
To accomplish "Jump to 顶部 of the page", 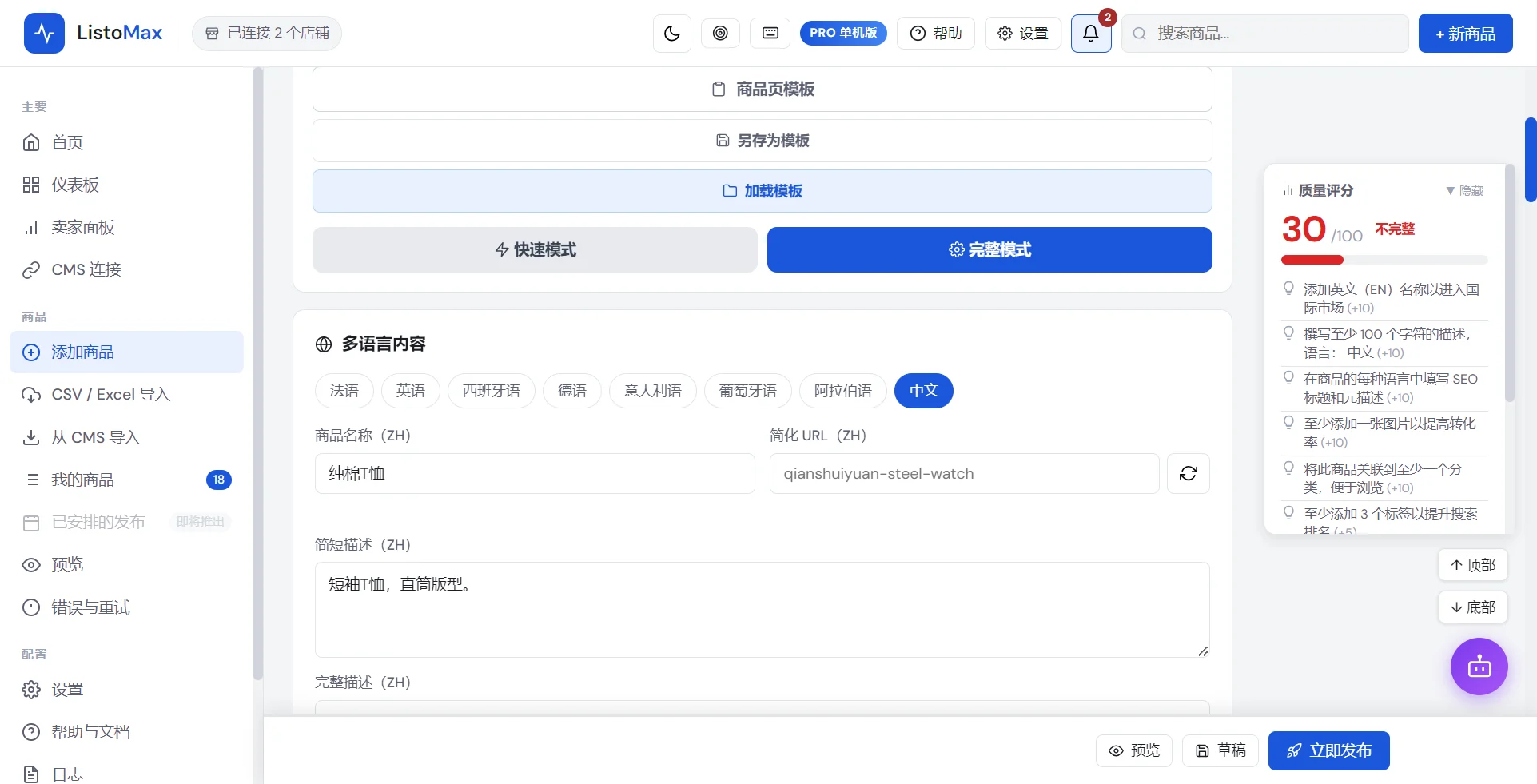I will pos(1473,565).
